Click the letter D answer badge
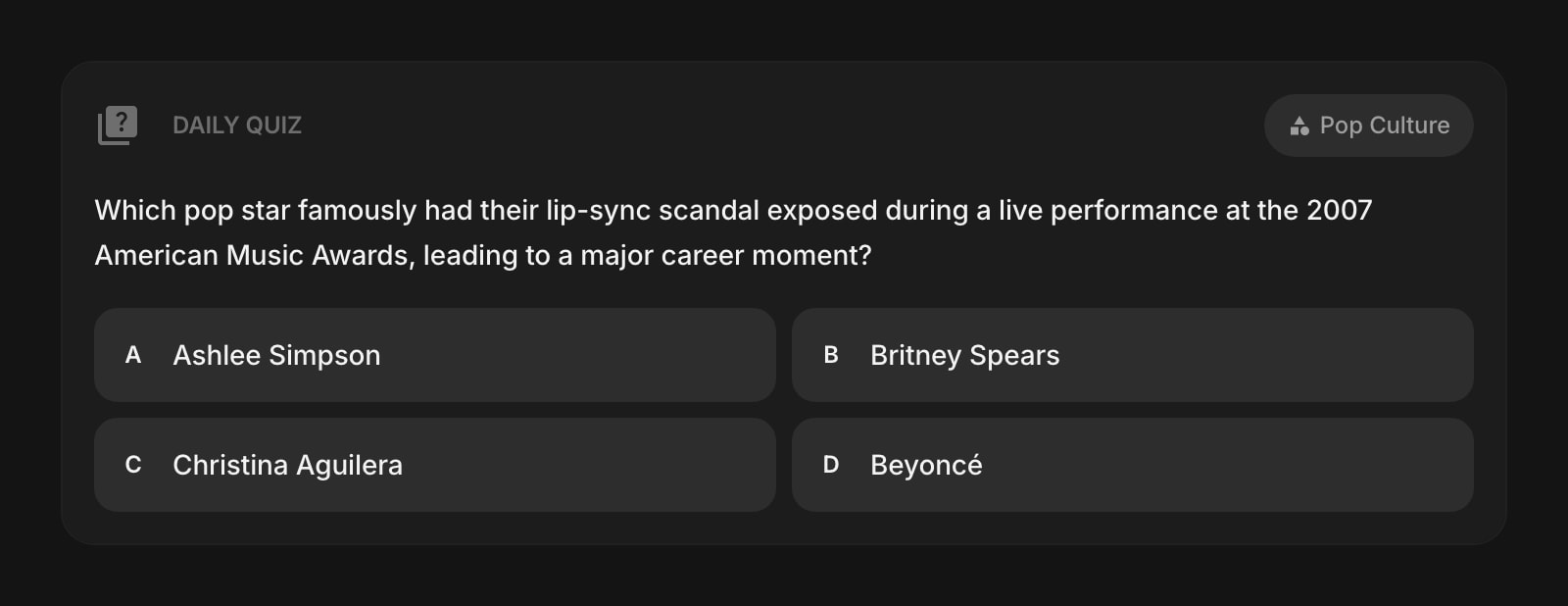Image resolution: width=1568 pixels, height=606 pixels. [x=831, y=465]
